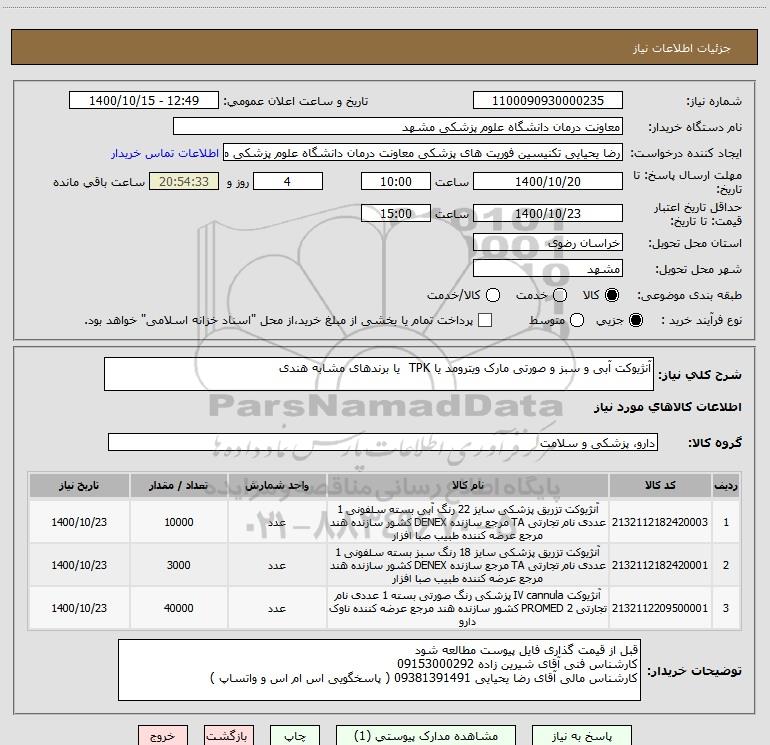770x745 pixels.
Task: Click the چاپ print button
Action: [x=295, y=736]
